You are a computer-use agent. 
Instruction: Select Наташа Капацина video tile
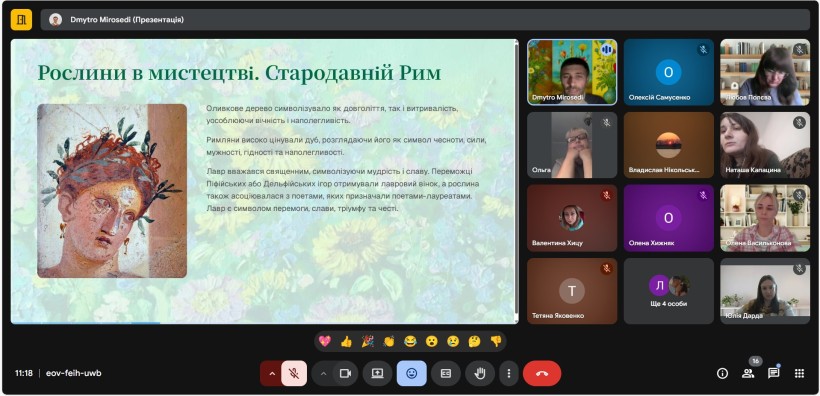[765, 145]
